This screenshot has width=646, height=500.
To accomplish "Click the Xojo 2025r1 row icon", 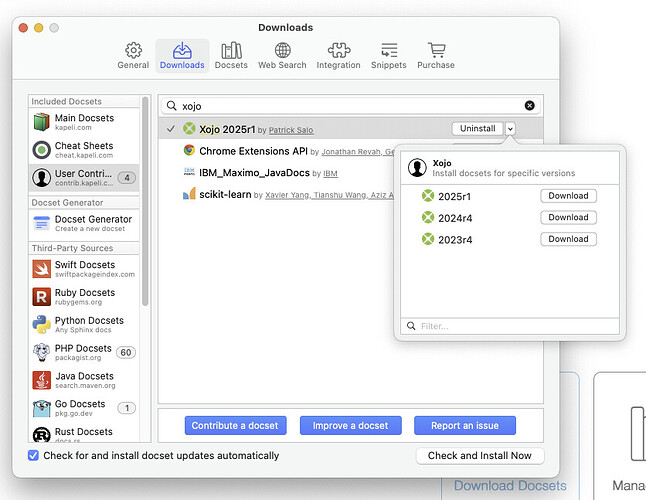I will tap(189, 129).
